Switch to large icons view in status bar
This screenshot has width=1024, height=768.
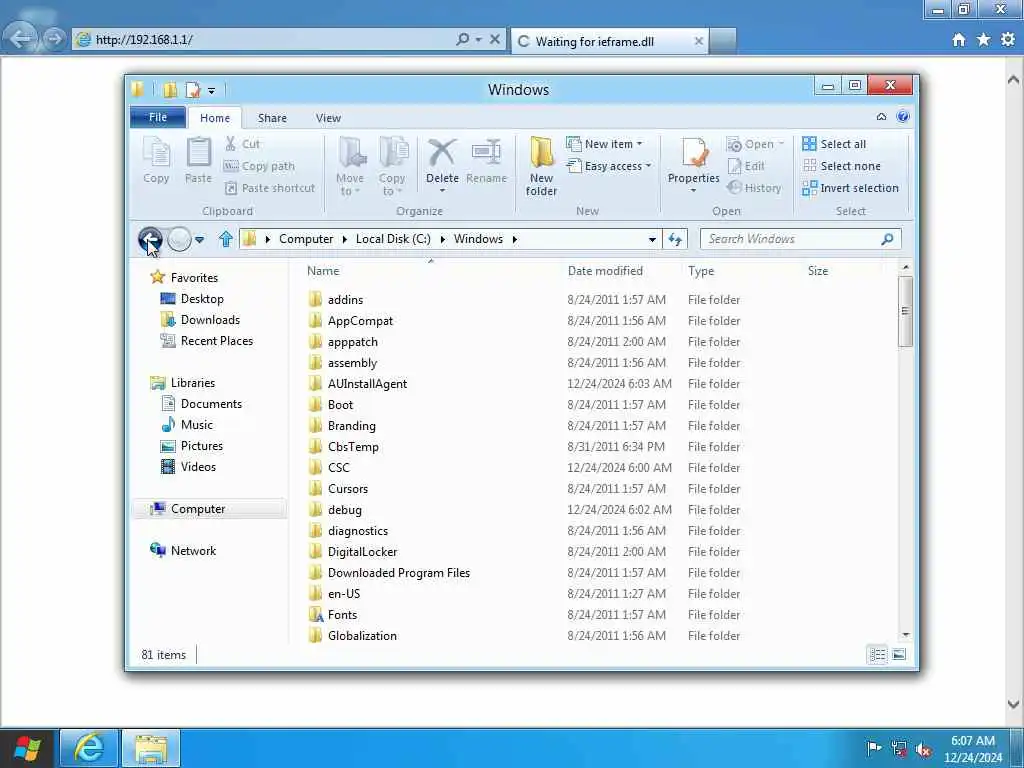pyautogui.click(x=899, y=654)
